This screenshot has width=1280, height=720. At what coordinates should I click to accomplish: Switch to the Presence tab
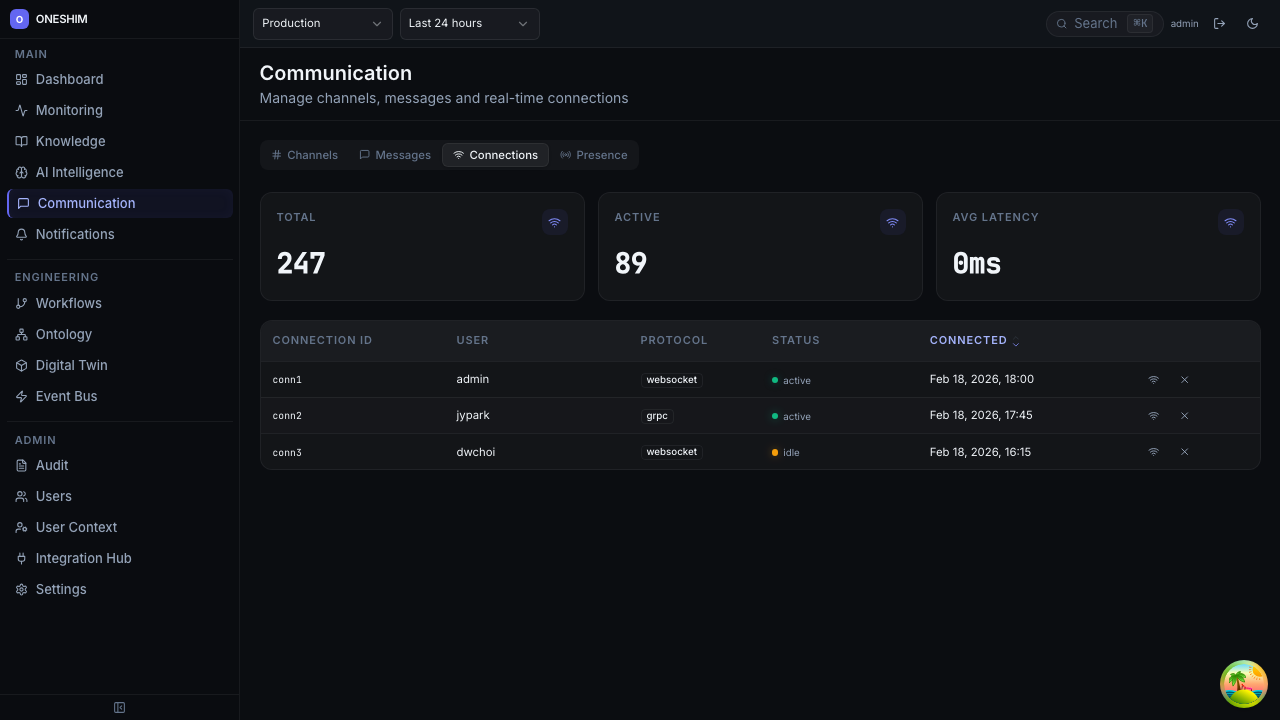pos(593,155)
